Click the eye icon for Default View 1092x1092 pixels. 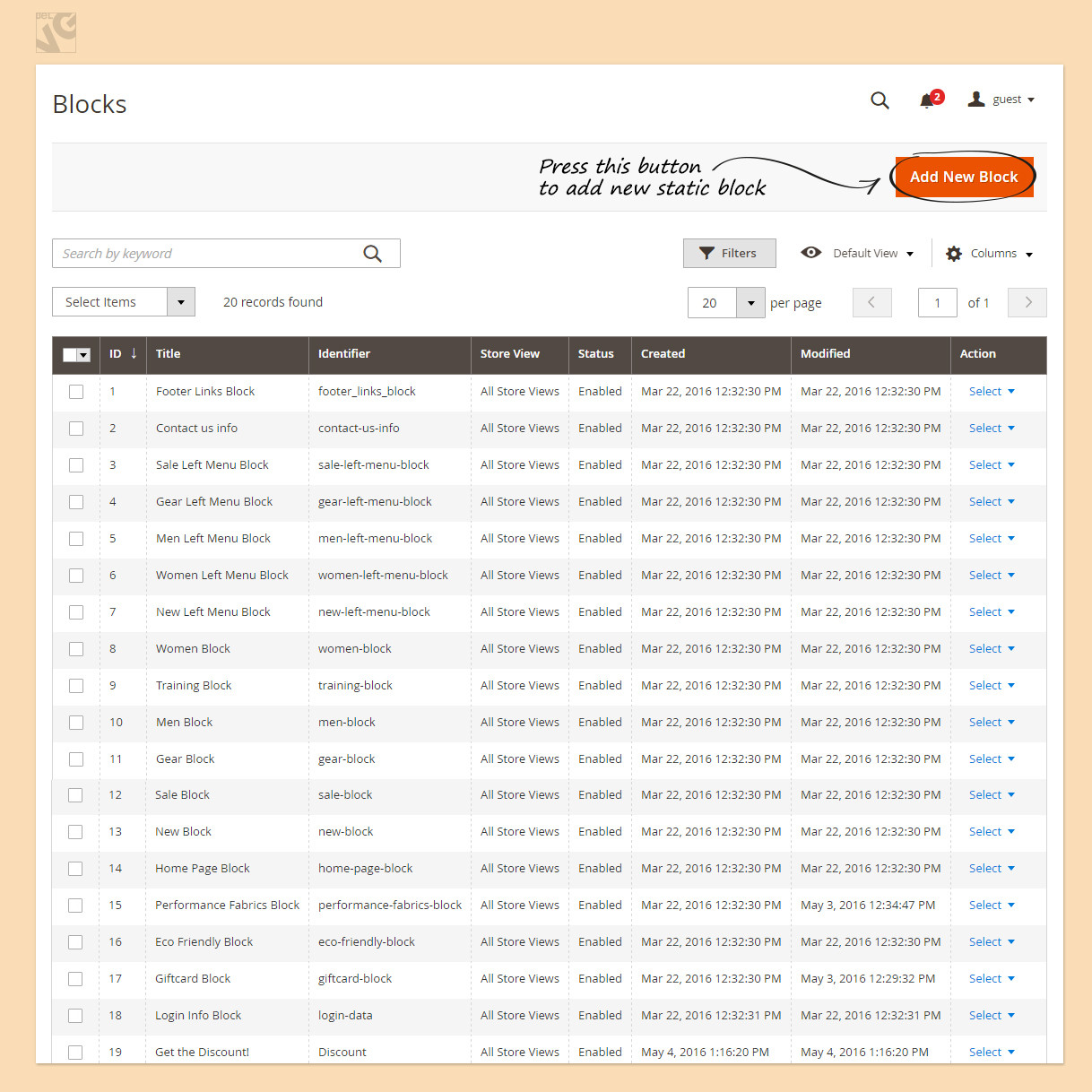tap(811, 253)
